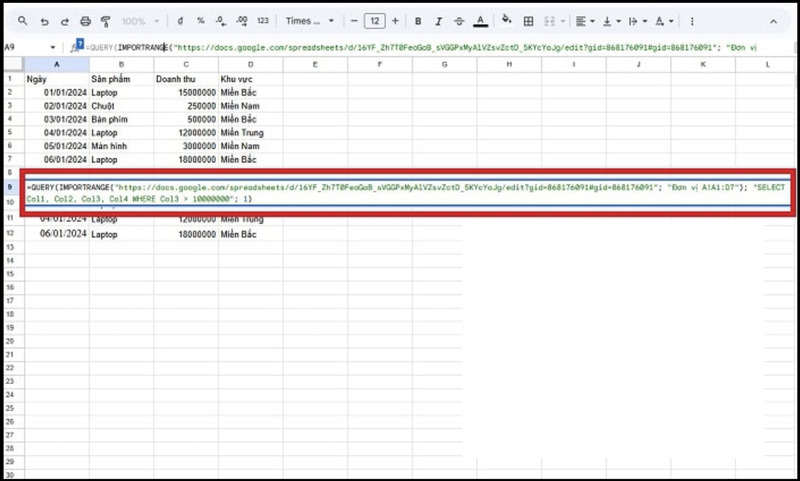Select the revenue cell 3000000
The image size is (800, 481).
click(186, 146)
